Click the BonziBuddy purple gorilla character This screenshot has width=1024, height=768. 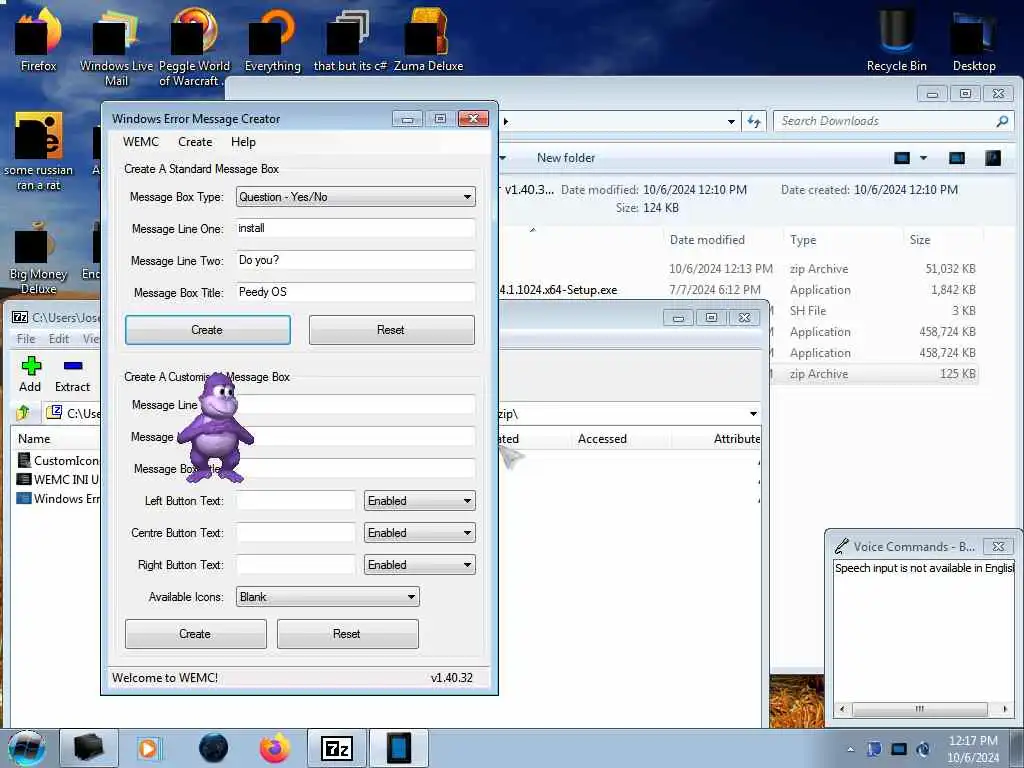(x=214, y=428)
